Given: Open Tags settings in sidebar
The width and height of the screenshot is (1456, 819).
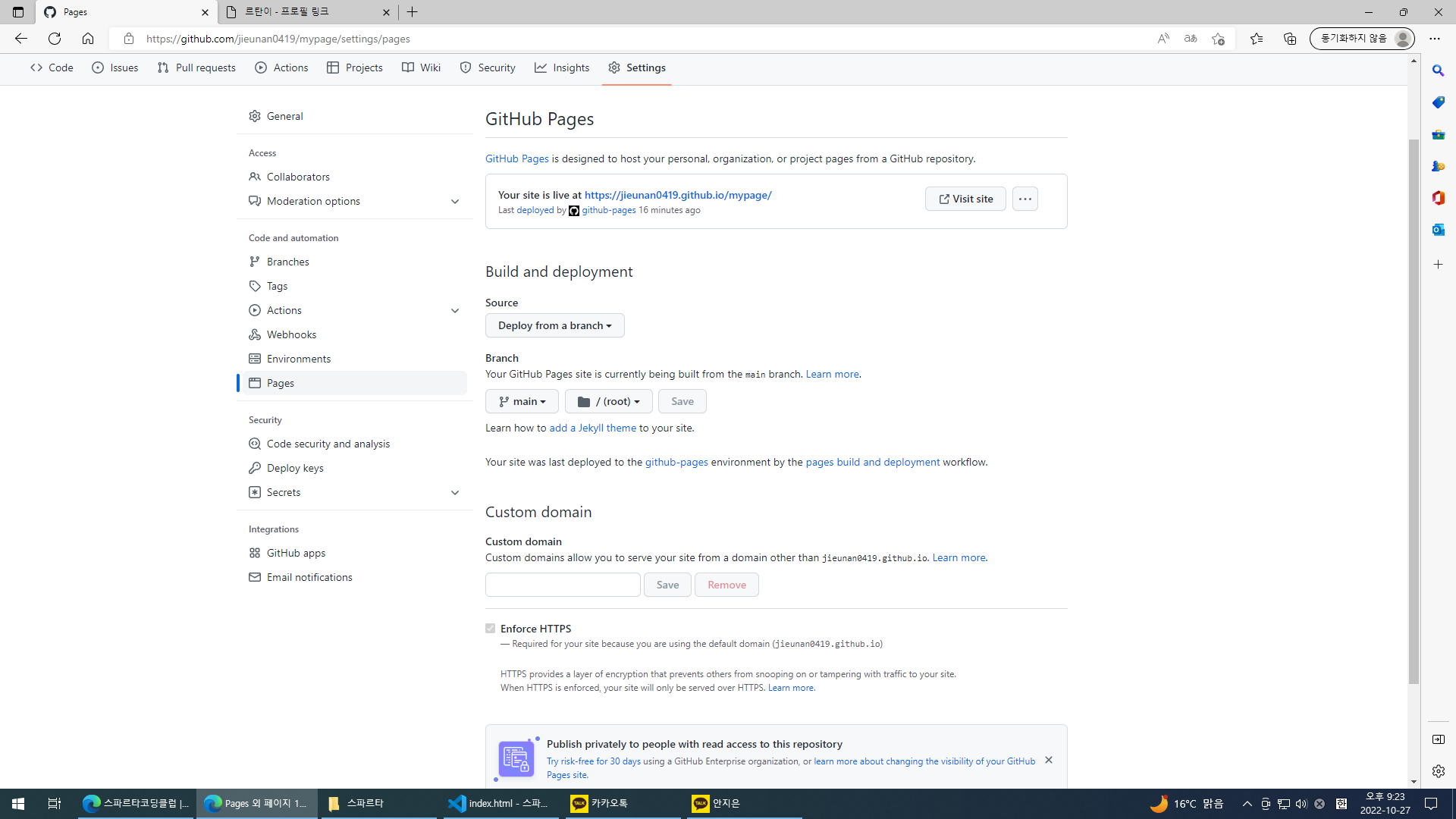Looking at the screenshot, I should [355, 286].
